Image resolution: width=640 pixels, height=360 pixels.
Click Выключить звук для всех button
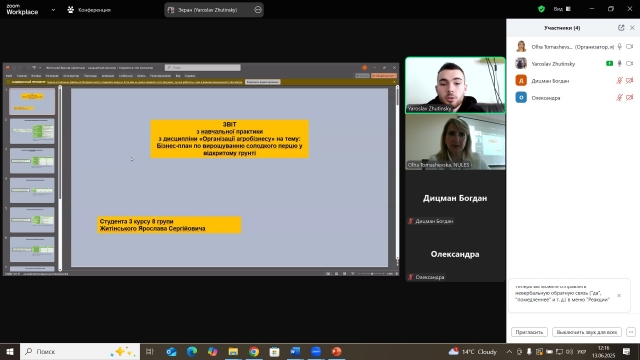click(587, 332)
